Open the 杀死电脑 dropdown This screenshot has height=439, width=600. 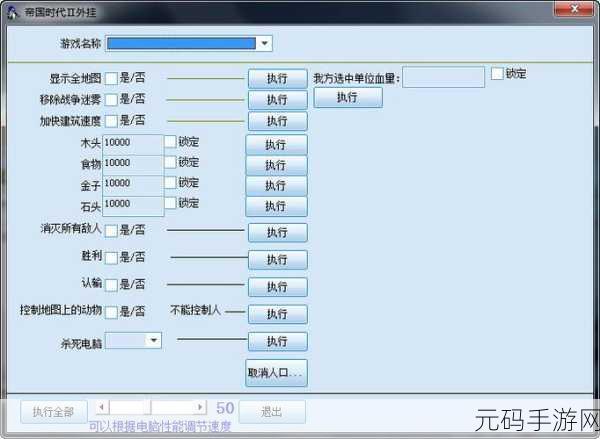[x=153, y=340]
